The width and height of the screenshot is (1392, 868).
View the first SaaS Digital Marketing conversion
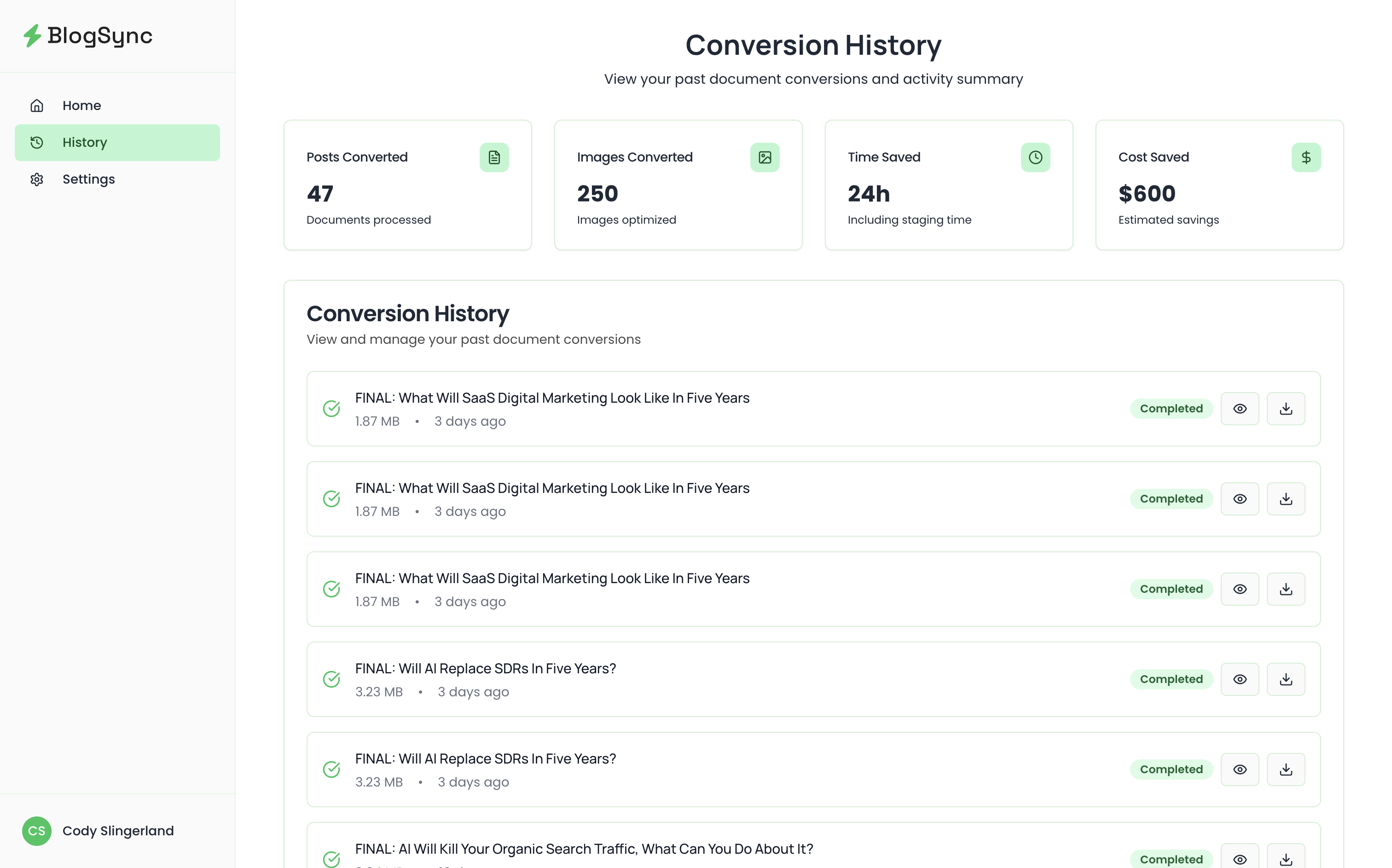[1239, 409]
